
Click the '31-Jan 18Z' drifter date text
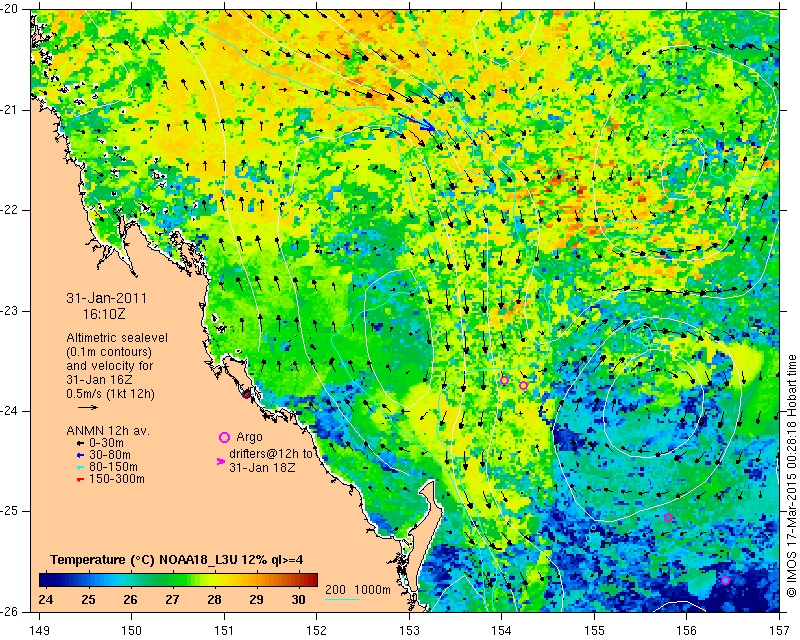click(x=262, y=467)
